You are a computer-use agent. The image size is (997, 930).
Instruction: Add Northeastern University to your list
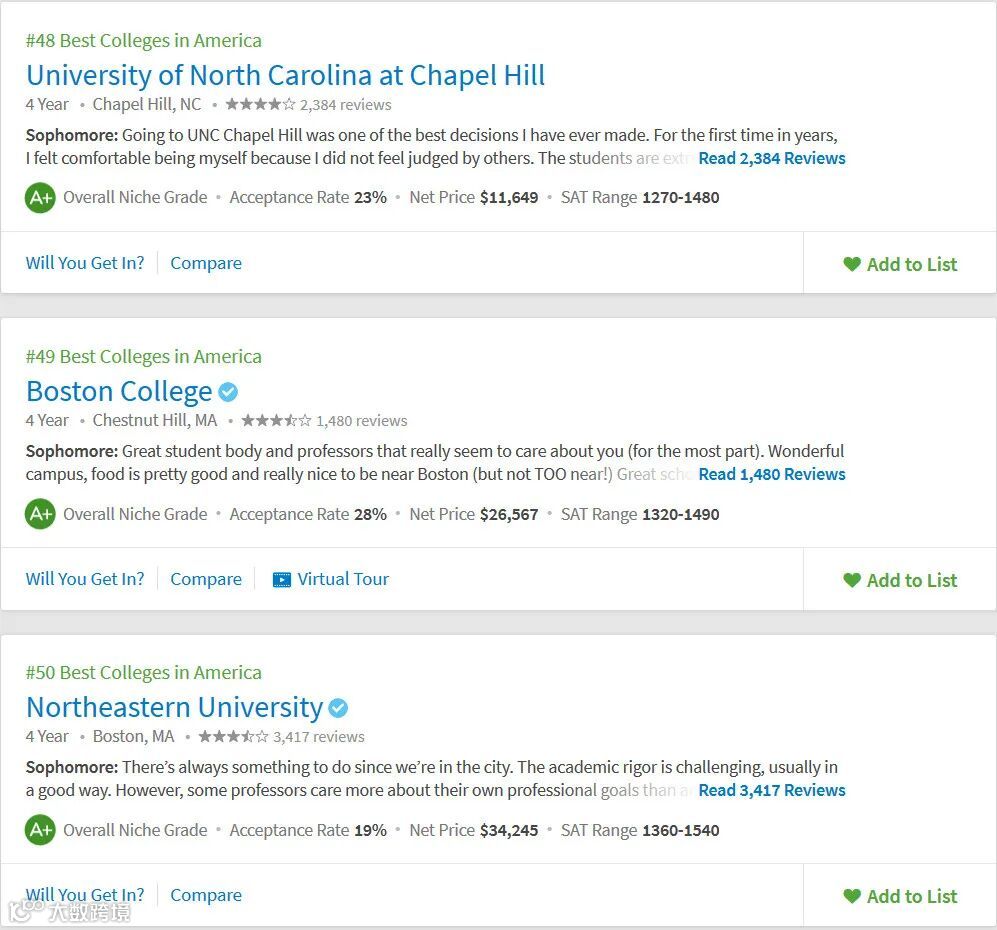(900, 896)
